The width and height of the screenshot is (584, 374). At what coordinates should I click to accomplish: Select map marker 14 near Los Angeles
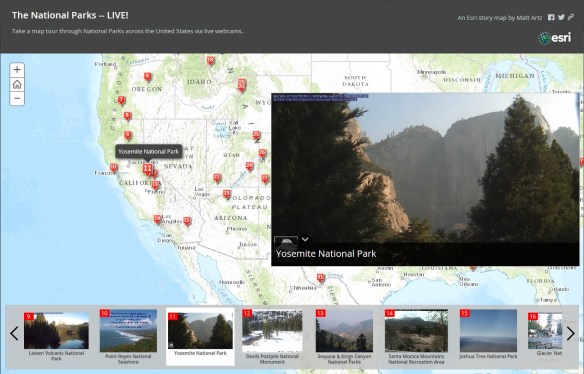coord(158,219)
